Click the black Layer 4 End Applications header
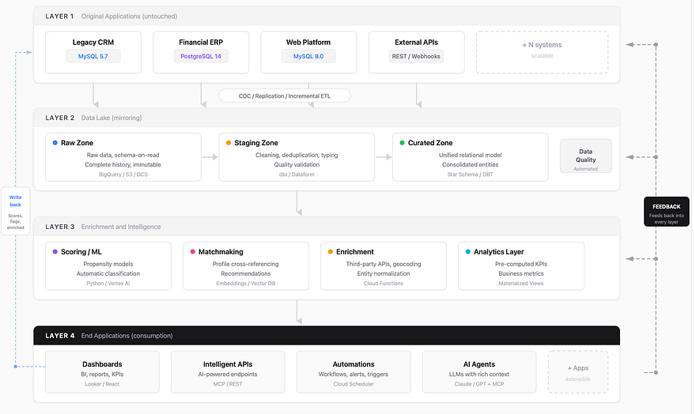 pos(326,335)
